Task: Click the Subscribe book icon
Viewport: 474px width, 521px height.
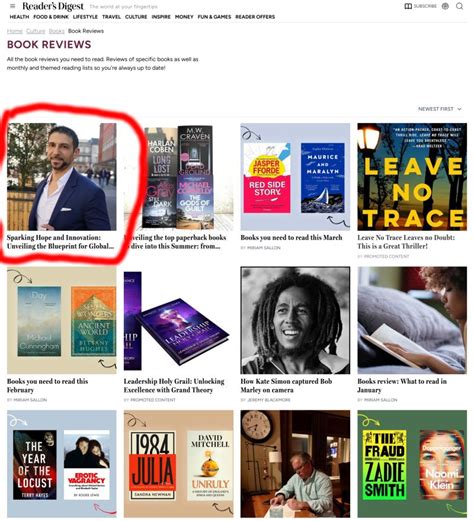Action: pos(408,6)
